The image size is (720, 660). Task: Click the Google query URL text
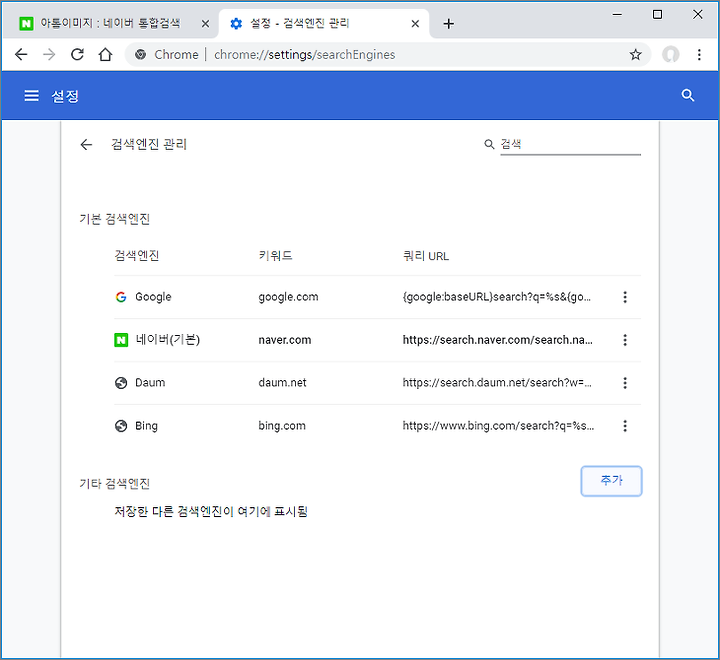tap(497, 297)
